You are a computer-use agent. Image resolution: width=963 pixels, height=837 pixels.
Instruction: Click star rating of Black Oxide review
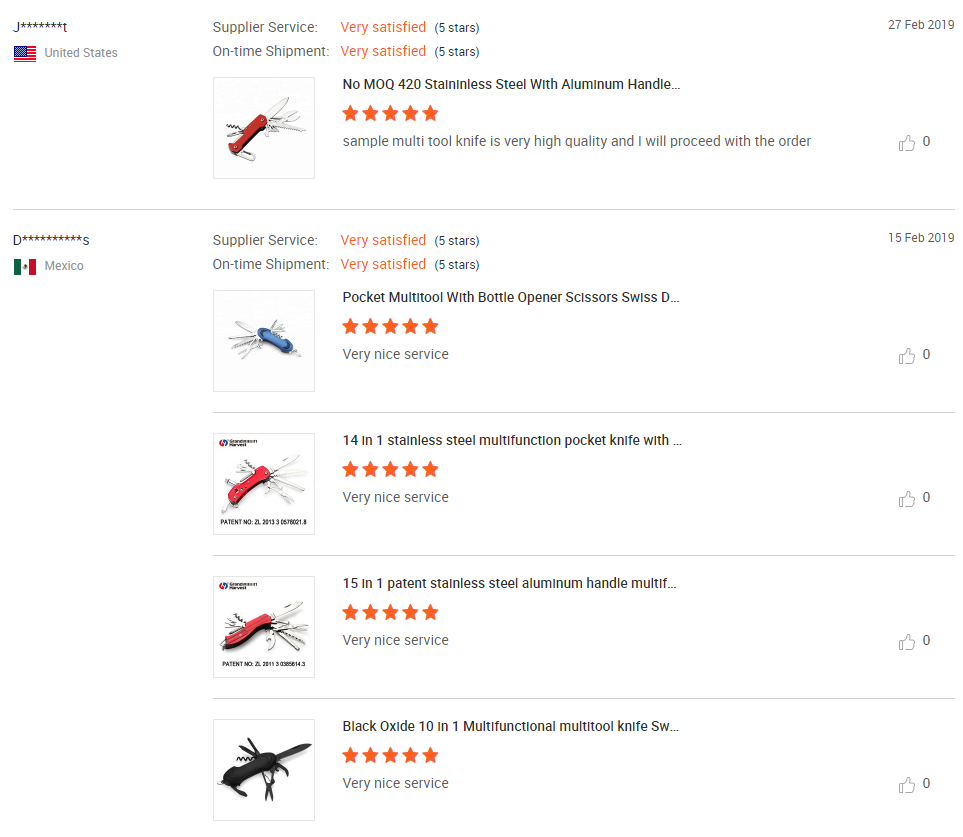[390, 755]
